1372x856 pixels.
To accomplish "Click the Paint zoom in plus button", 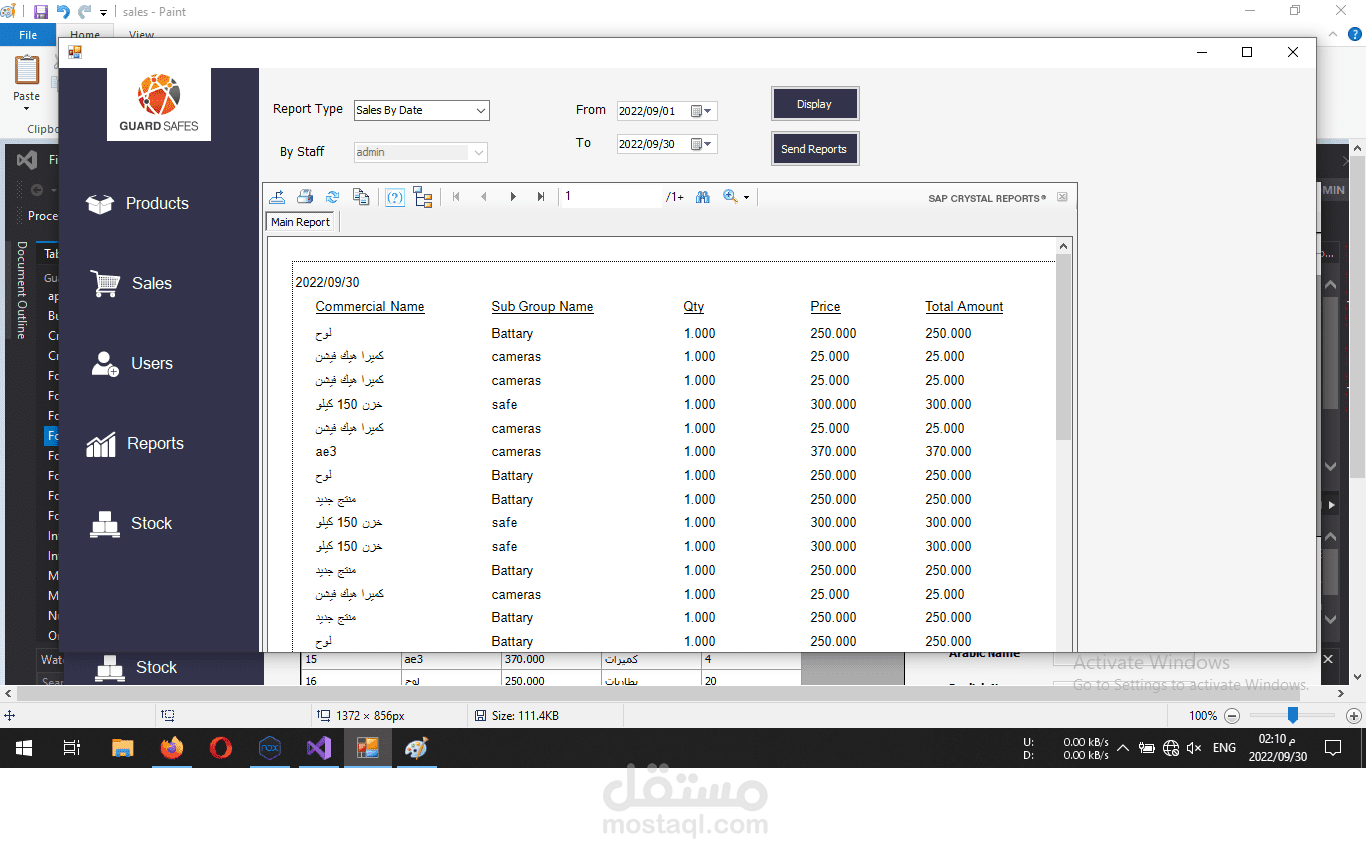I will pyautogui.click(x=1354, y=716).
